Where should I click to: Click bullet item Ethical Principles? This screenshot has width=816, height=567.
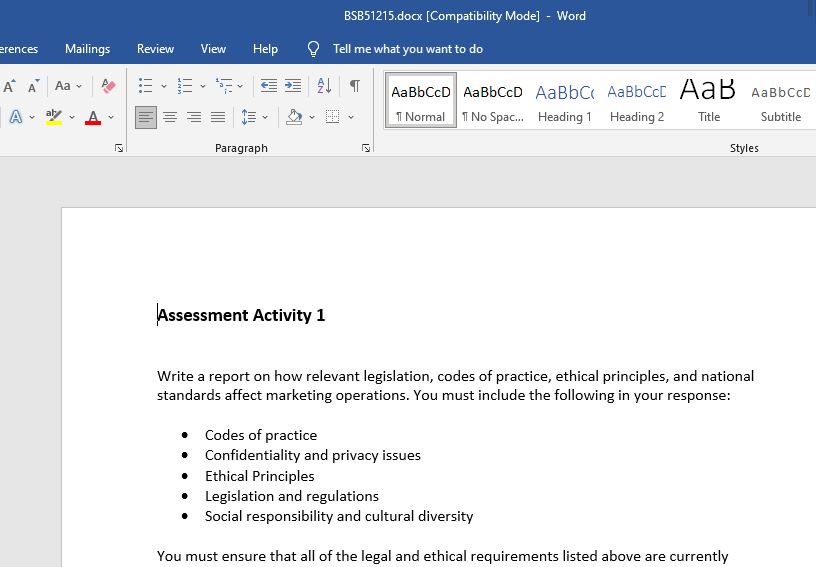click(260, 476)
